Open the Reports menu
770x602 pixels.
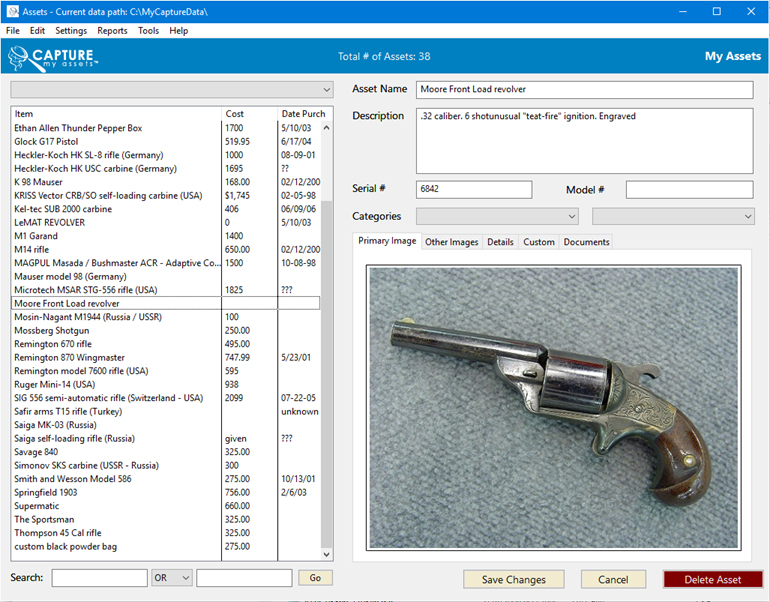112,31
